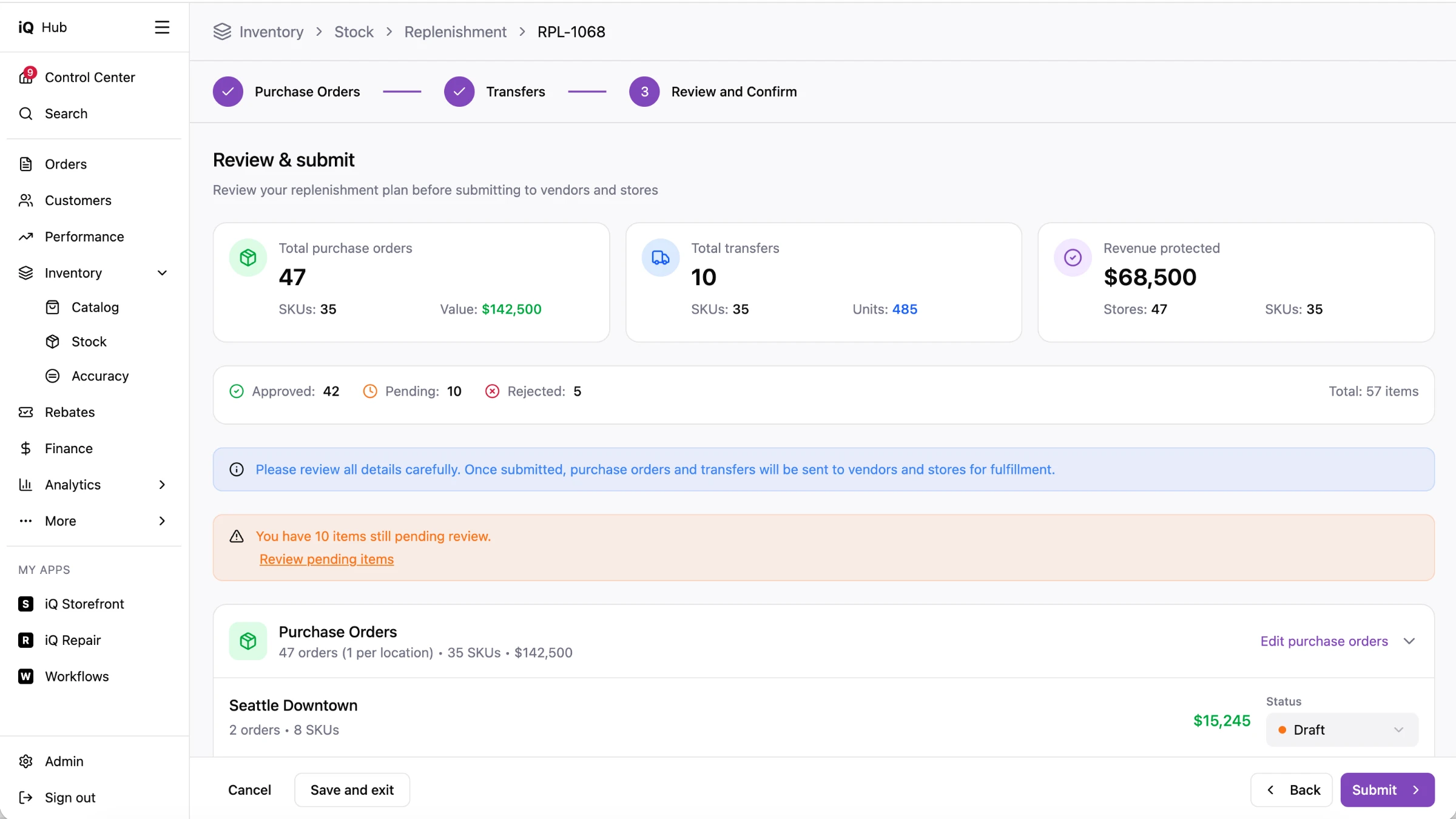1456x819 pixels.
Task: Open the Draft status dropdown
Action: pyautogui.click(x=1342, y=730)
